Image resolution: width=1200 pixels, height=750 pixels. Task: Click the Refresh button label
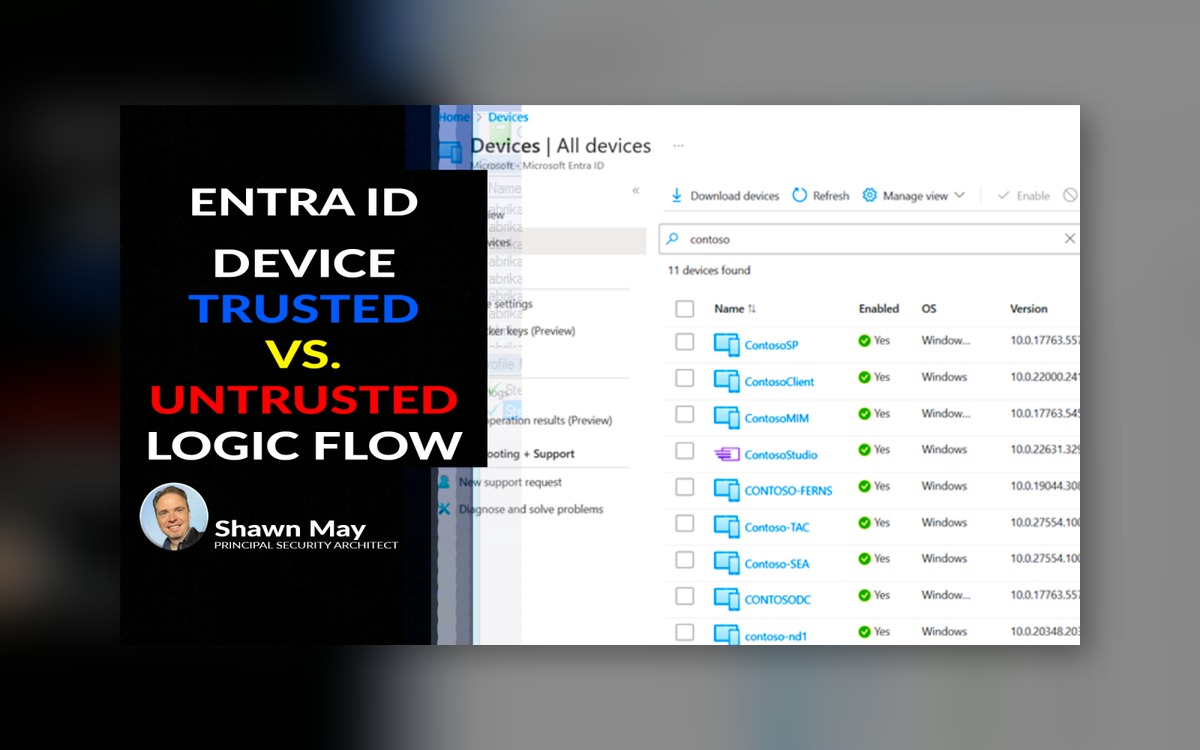tap(831, 196)
